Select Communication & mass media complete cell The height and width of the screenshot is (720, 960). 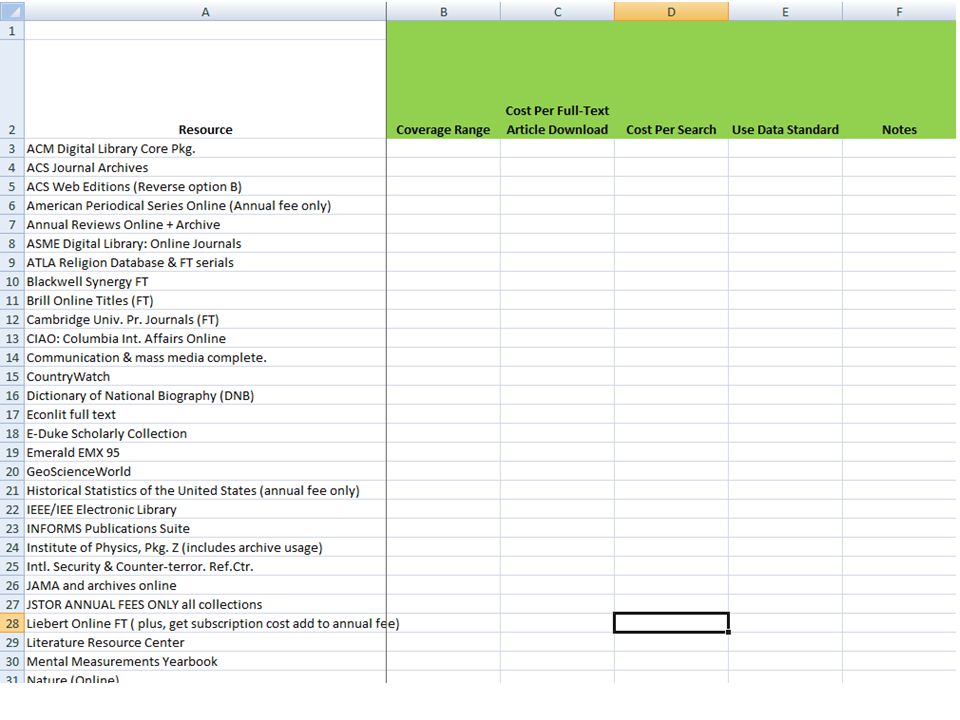click(205, 358)
